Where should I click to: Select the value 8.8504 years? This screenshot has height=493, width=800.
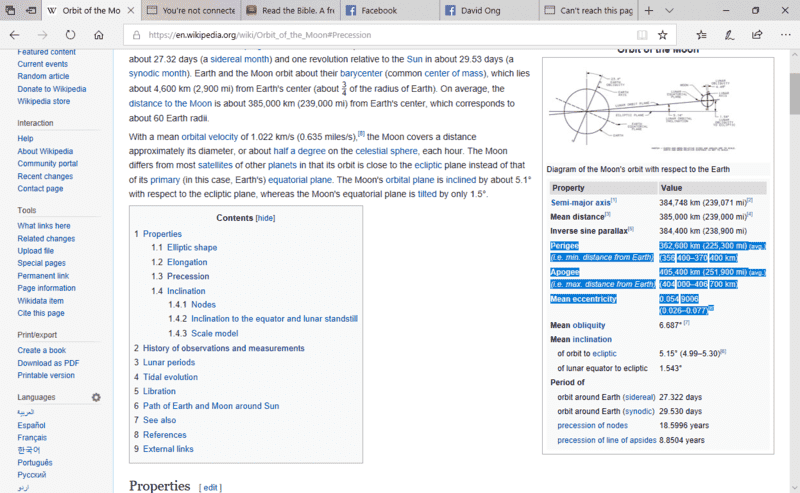[x=682, y=440]
